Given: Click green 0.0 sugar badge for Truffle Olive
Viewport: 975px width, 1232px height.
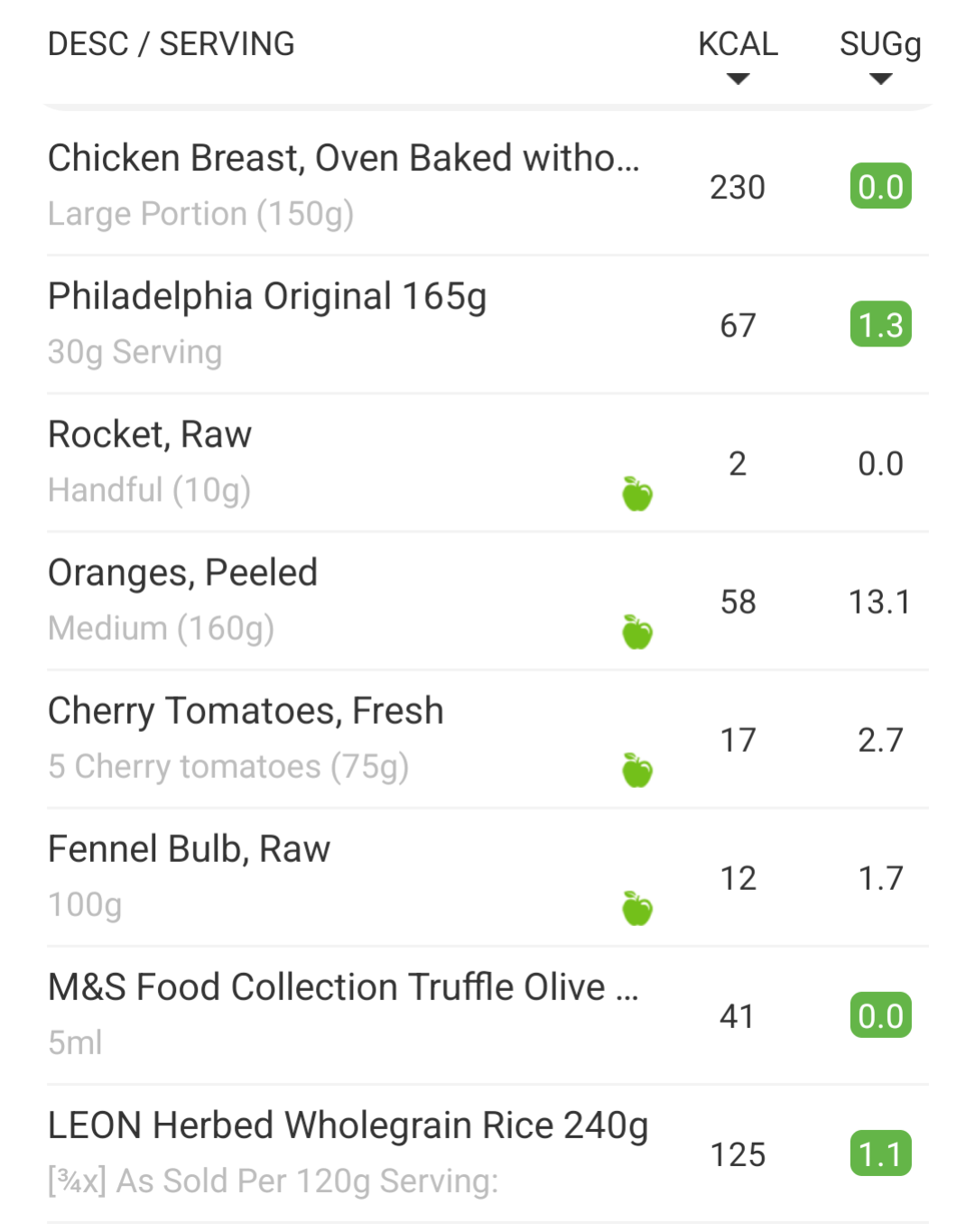Looking at the screenshot, I should pos(880,1016).
